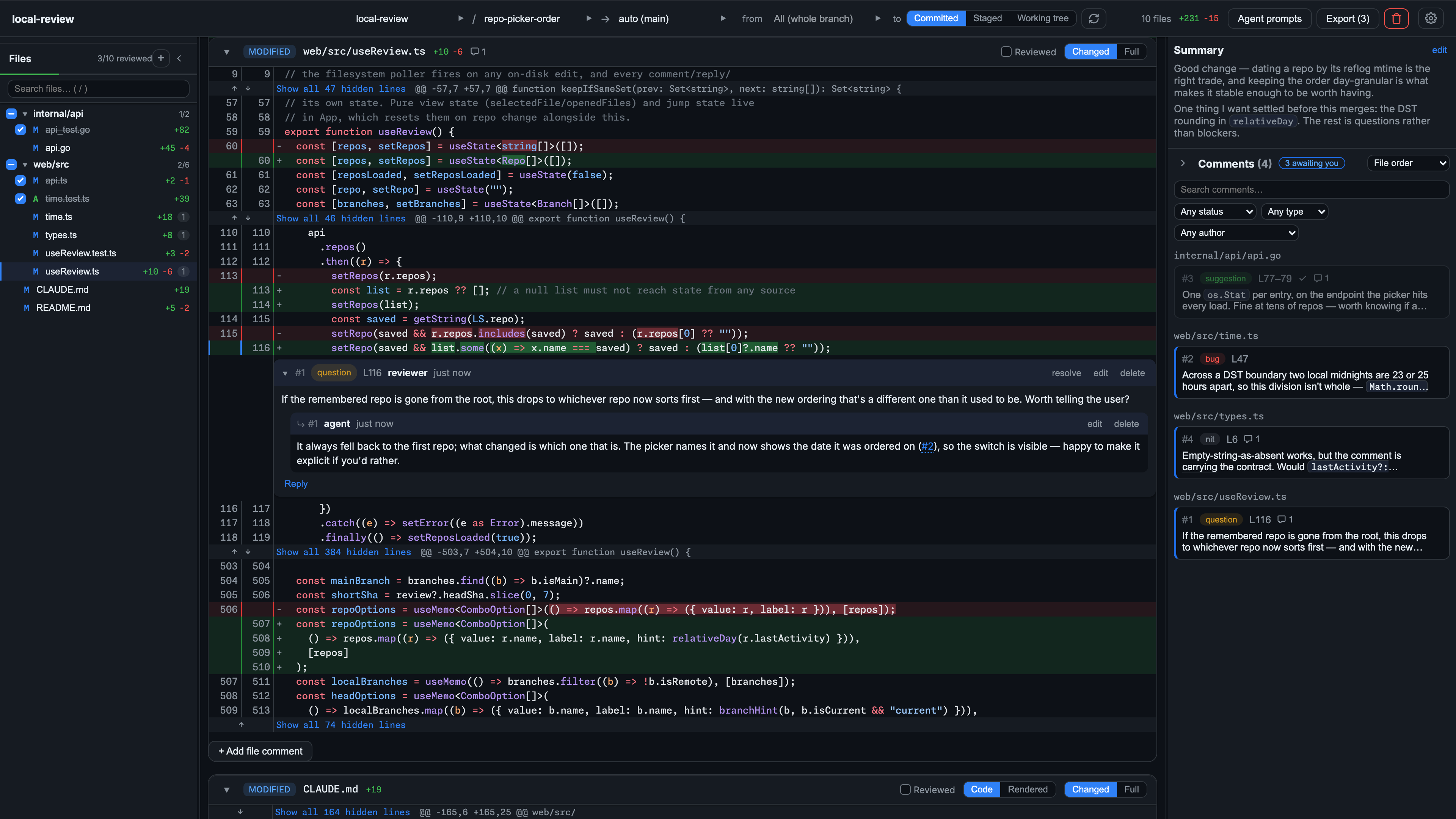Uncheck reviewed box for time.test.ts
Image resolution: width=1456 pixels, height=819 pixels.
point(20,199)
